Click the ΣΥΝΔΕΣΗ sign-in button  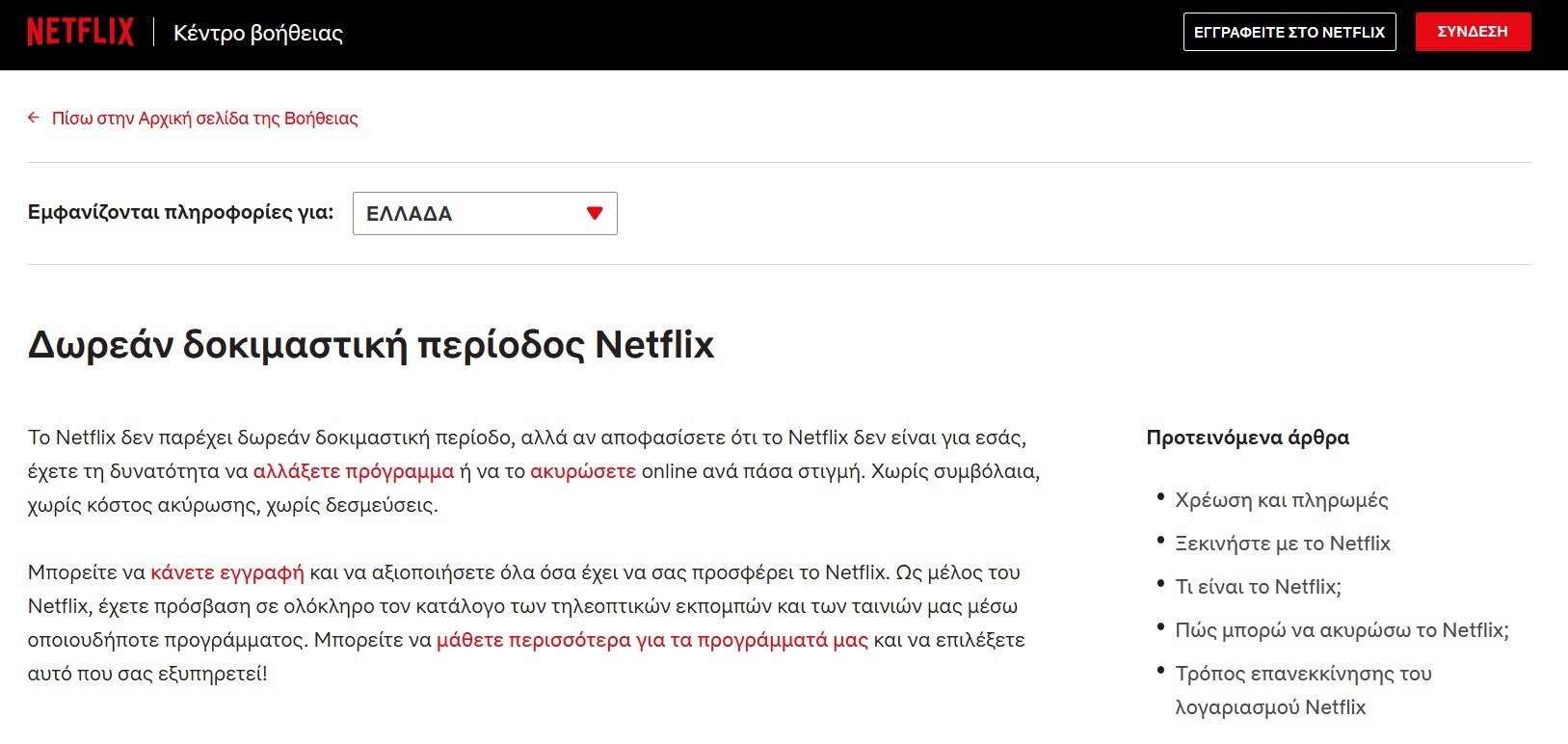click(x=1473, y=32)
